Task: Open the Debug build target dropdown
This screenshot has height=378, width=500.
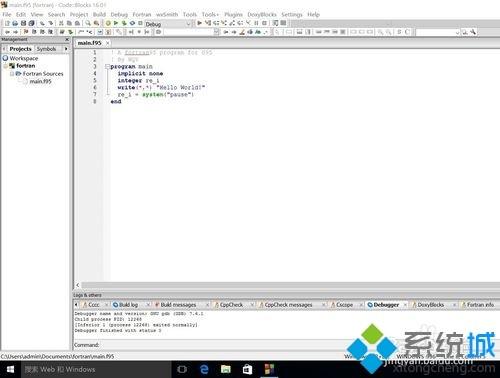Action: click(x=188, y=24)
